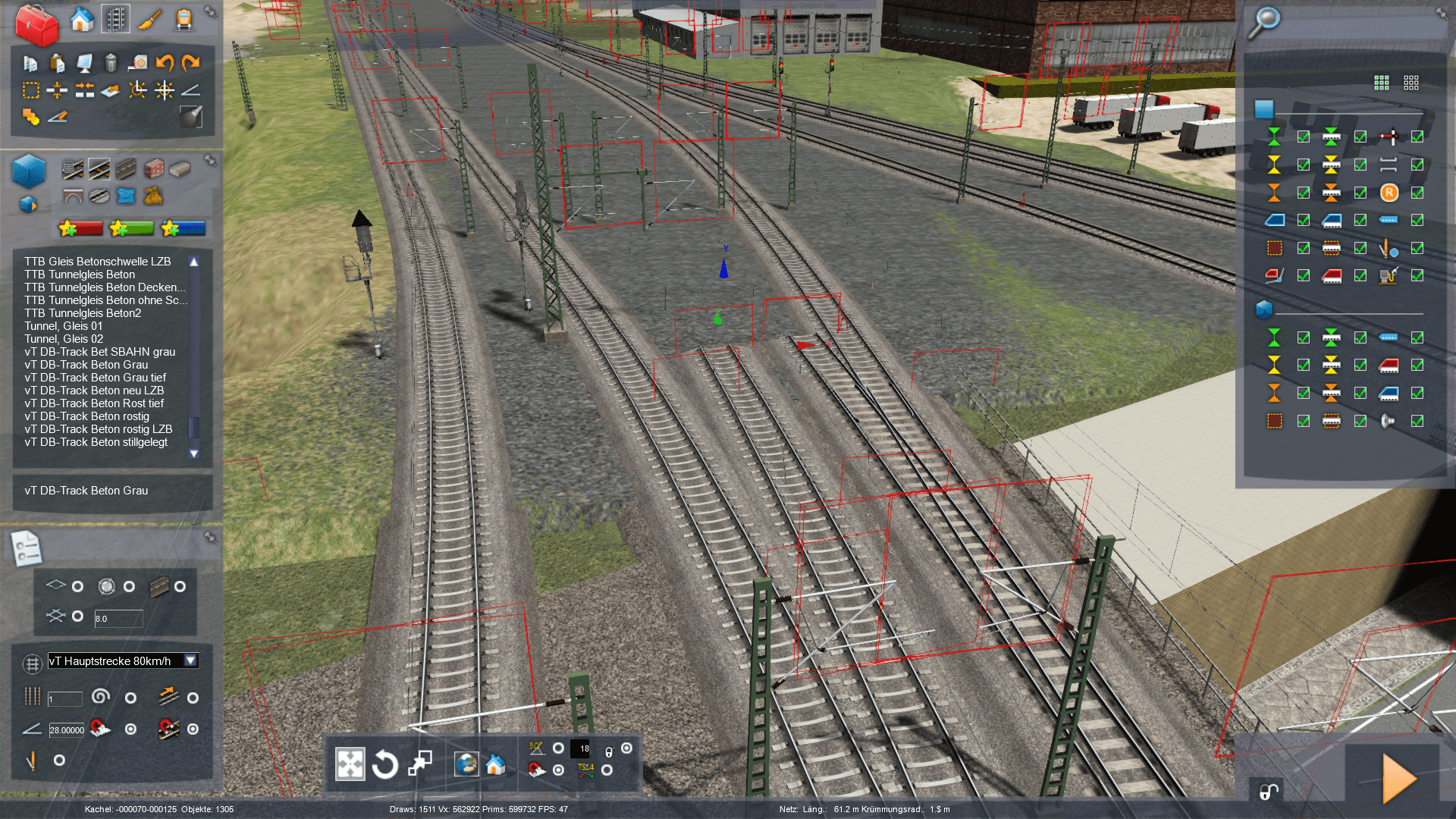Image resolution: width=1456 pixels, height=819 pixels.
Task: Select vT DB-Track Beton rostig LZB
Action: point(99,429)
